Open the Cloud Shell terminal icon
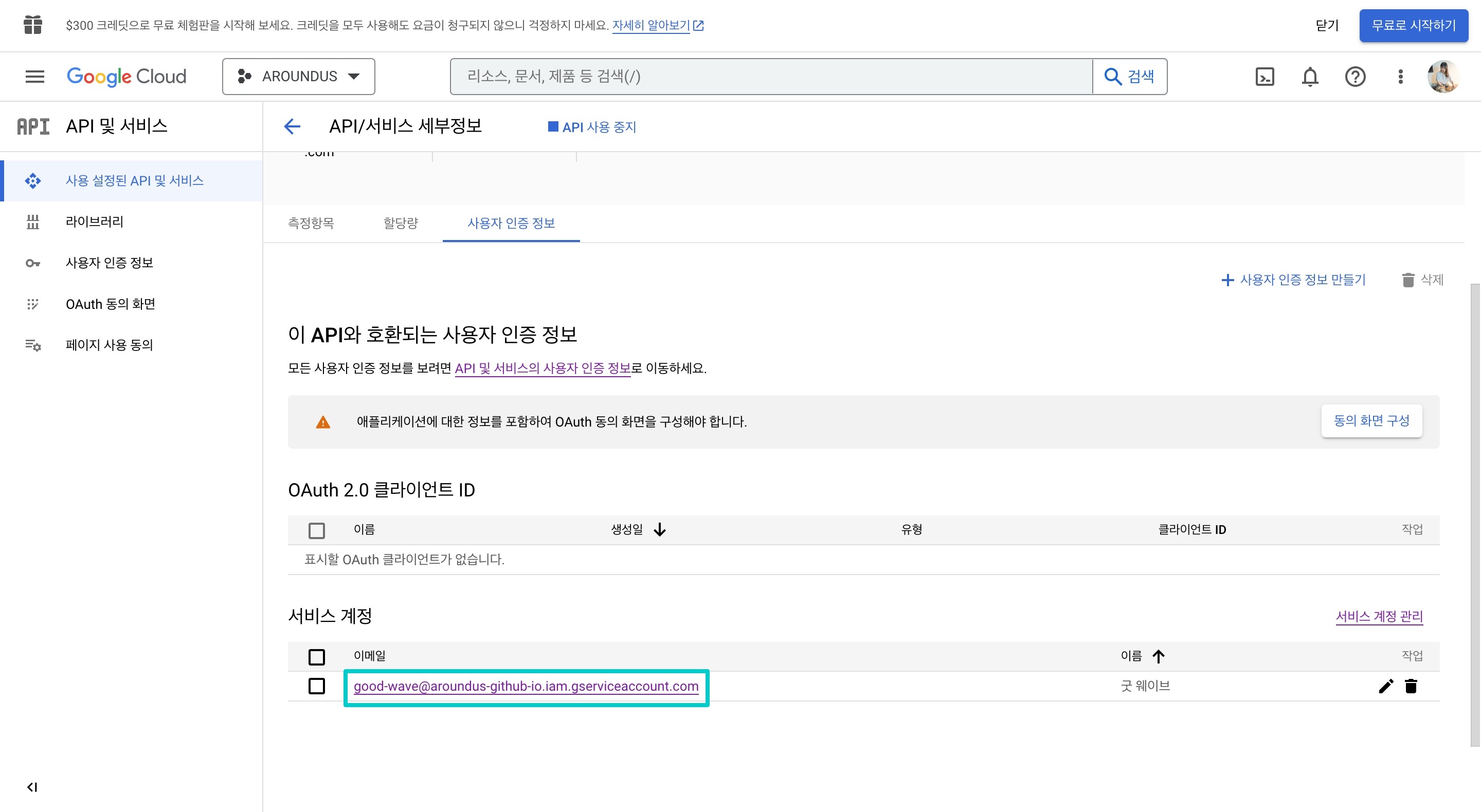Viewport: 1481px width, 812px height. click(x=1265, y=77)
